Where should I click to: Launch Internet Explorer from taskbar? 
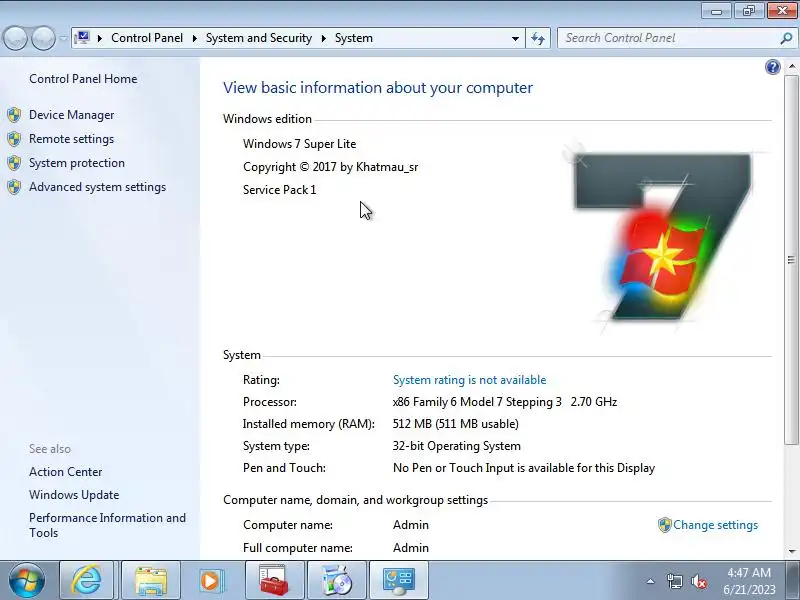[x=86, y=580]
